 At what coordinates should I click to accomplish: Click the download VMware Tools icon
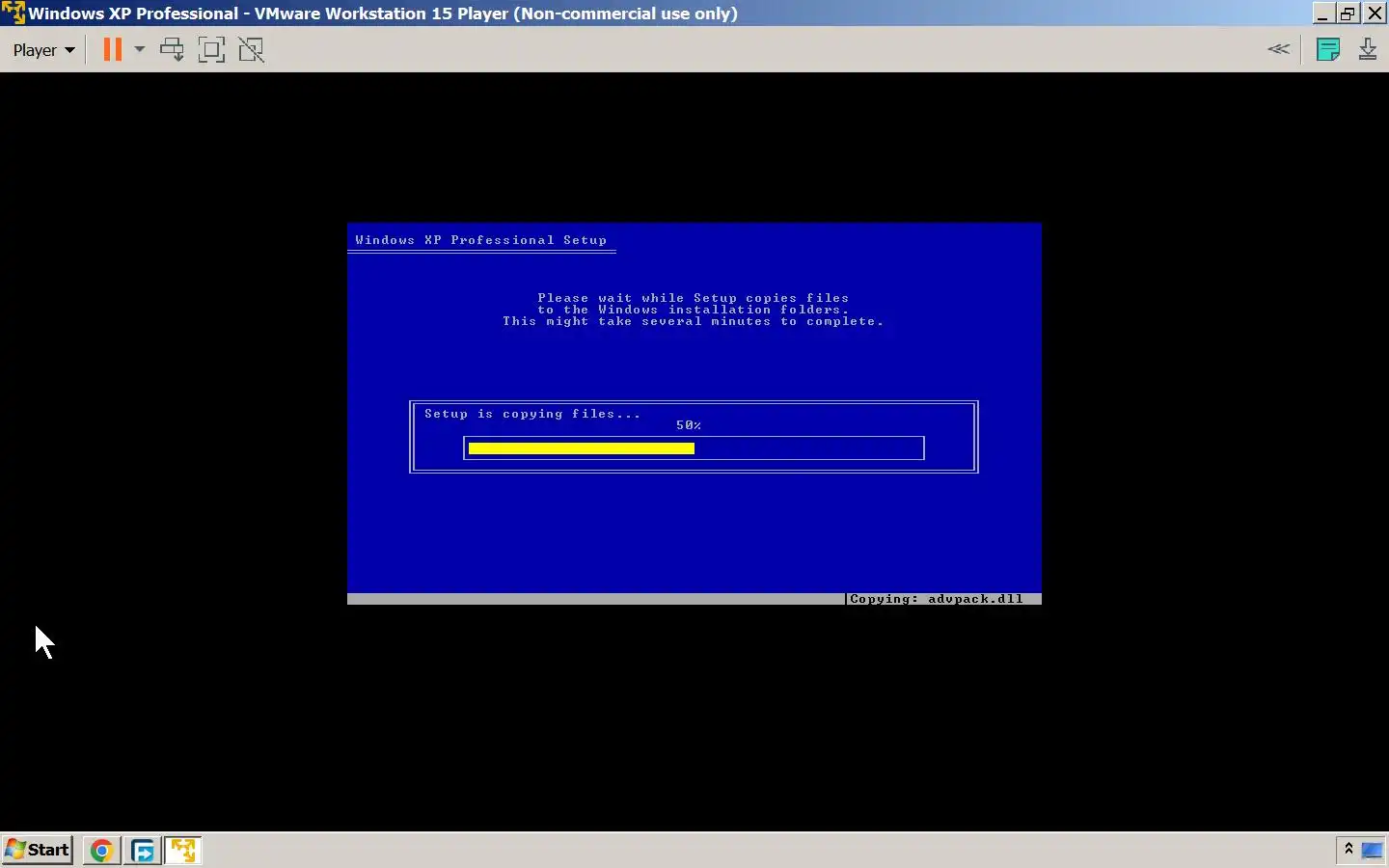1368,49
